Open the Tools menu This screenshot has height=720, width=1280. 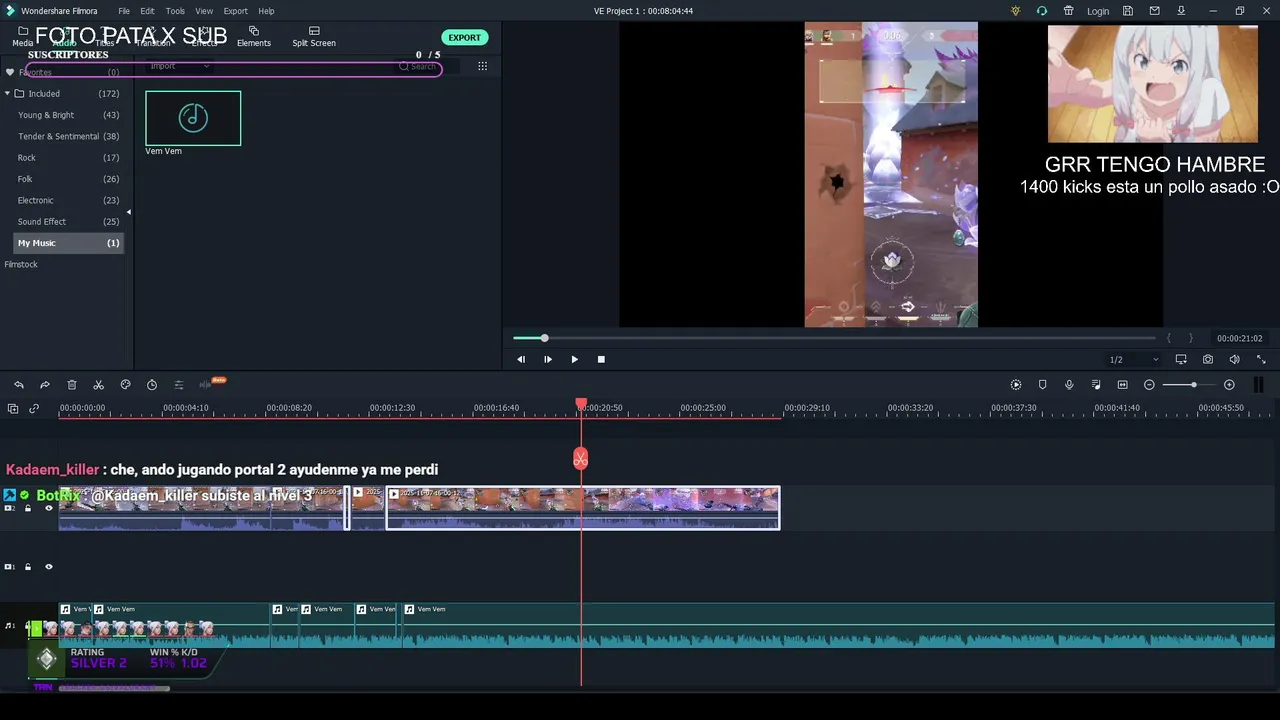point(175,11)
